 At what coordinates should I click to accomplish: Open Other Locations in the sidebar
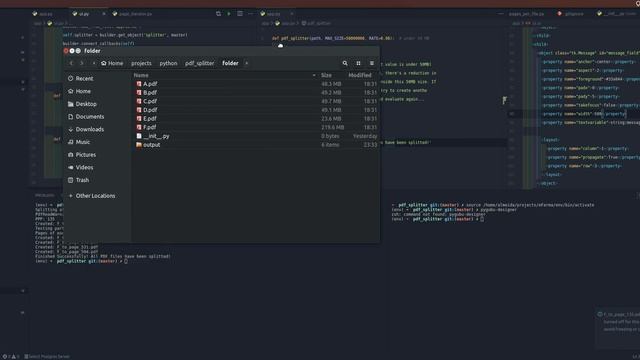[92, 196]
